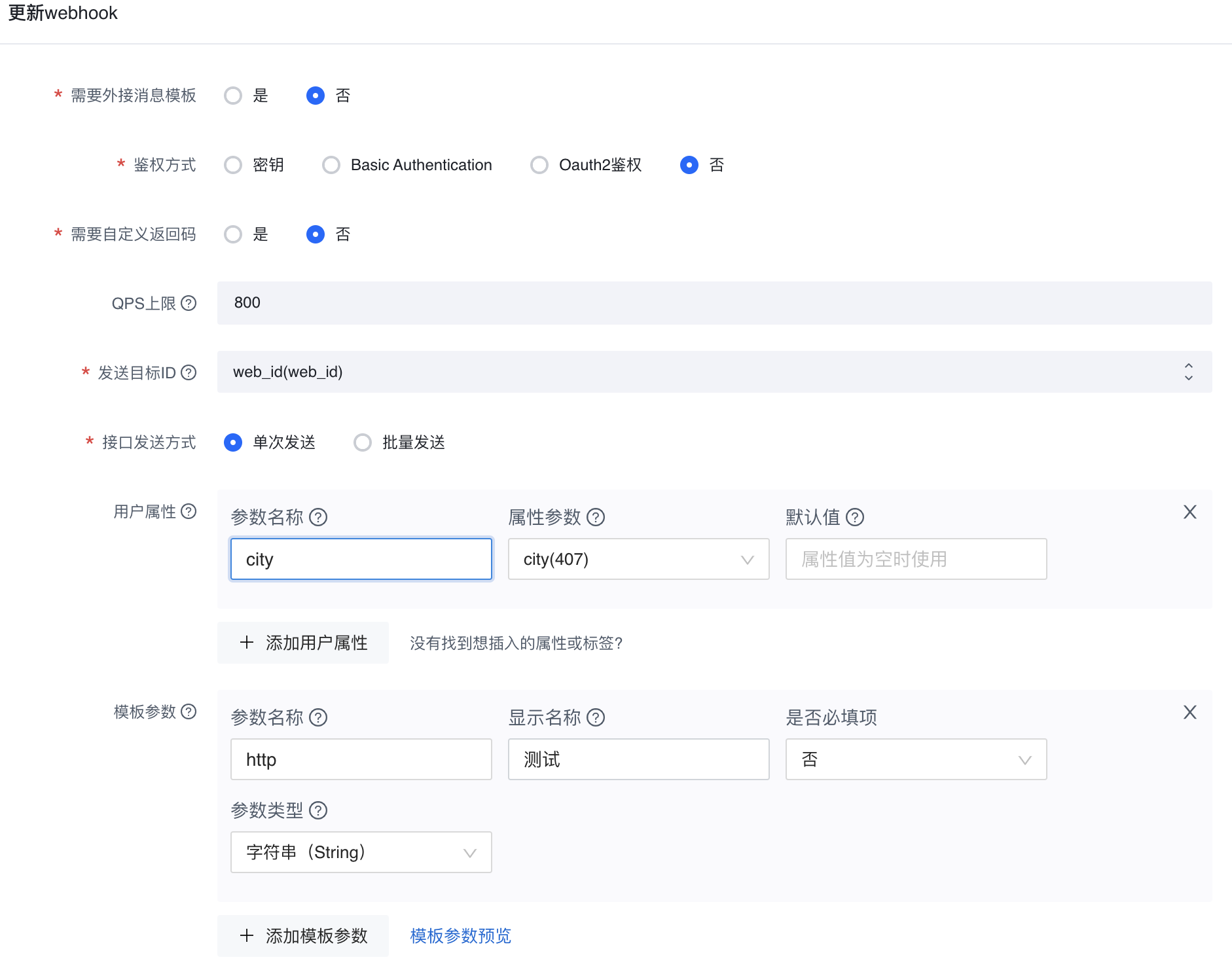Screen dimensions: 1232x970
Task: Click the help icon beside 属性参数 header
Action: tap(596, 517)
